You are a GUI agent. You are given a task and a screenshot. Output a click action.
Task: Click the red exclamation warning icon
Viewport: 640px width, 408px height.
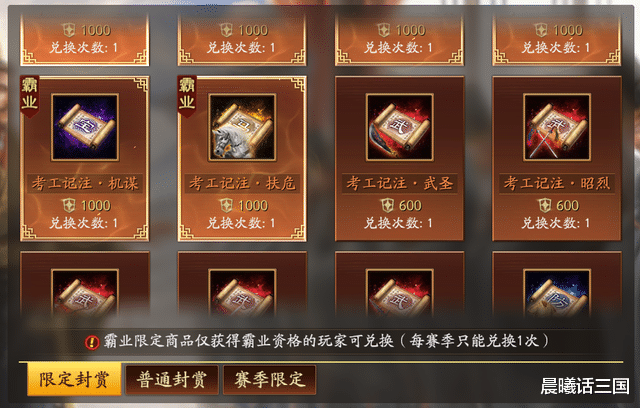(x=92, y=342)
